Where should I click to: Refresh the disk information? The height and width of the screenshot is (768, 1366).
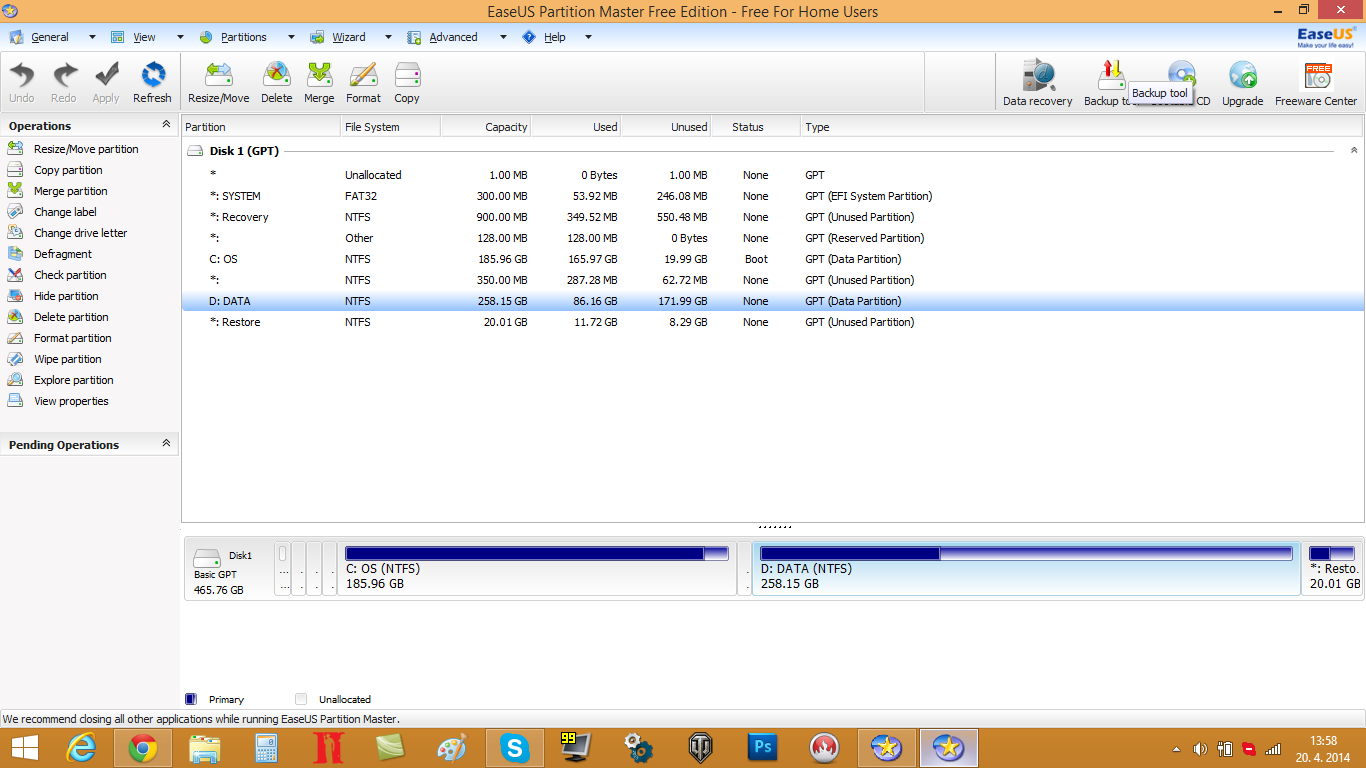click(152, 82)
